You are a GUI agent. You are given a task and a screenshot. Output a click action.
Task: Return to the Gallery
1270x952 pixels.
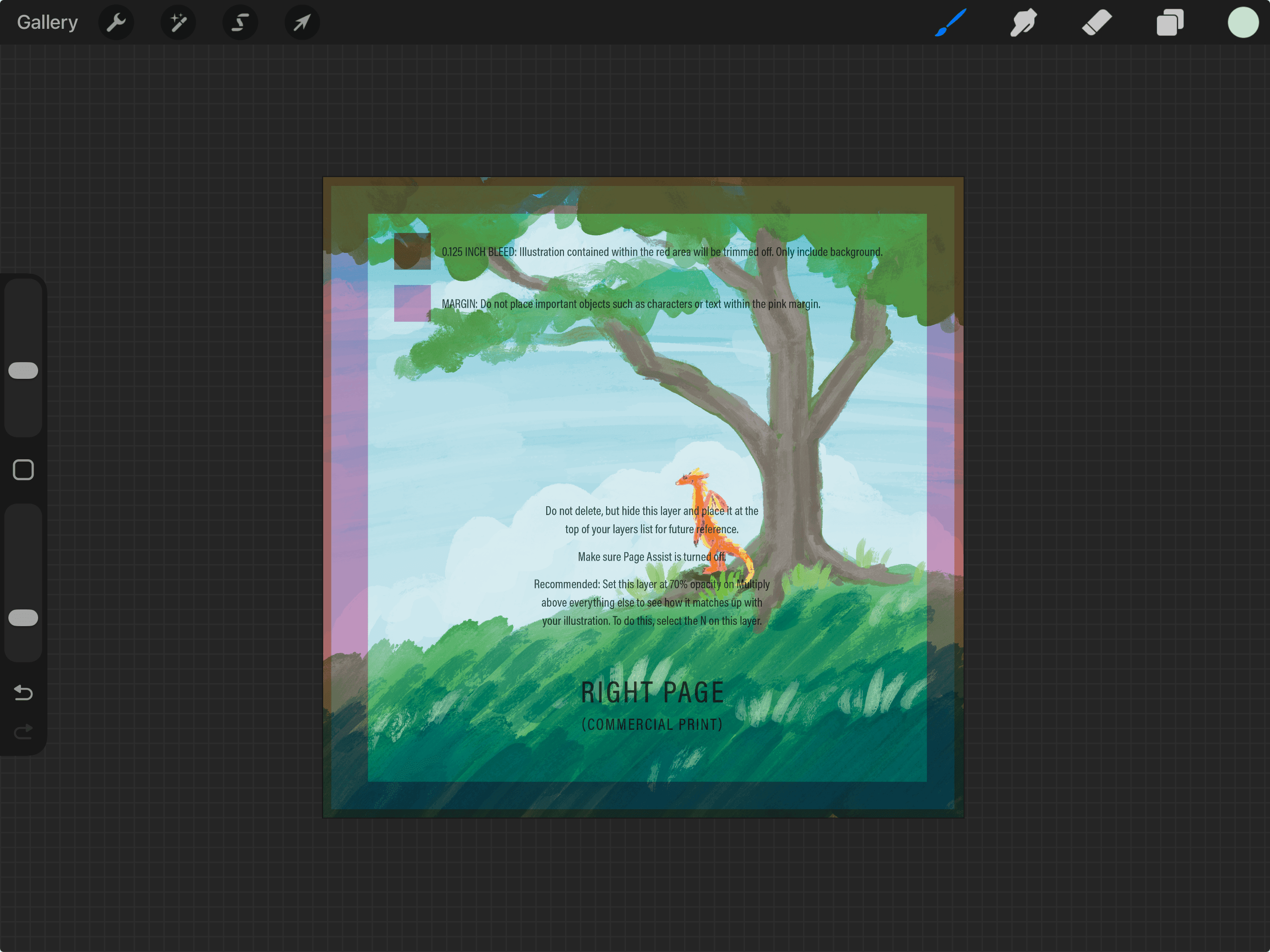[47, 22]
